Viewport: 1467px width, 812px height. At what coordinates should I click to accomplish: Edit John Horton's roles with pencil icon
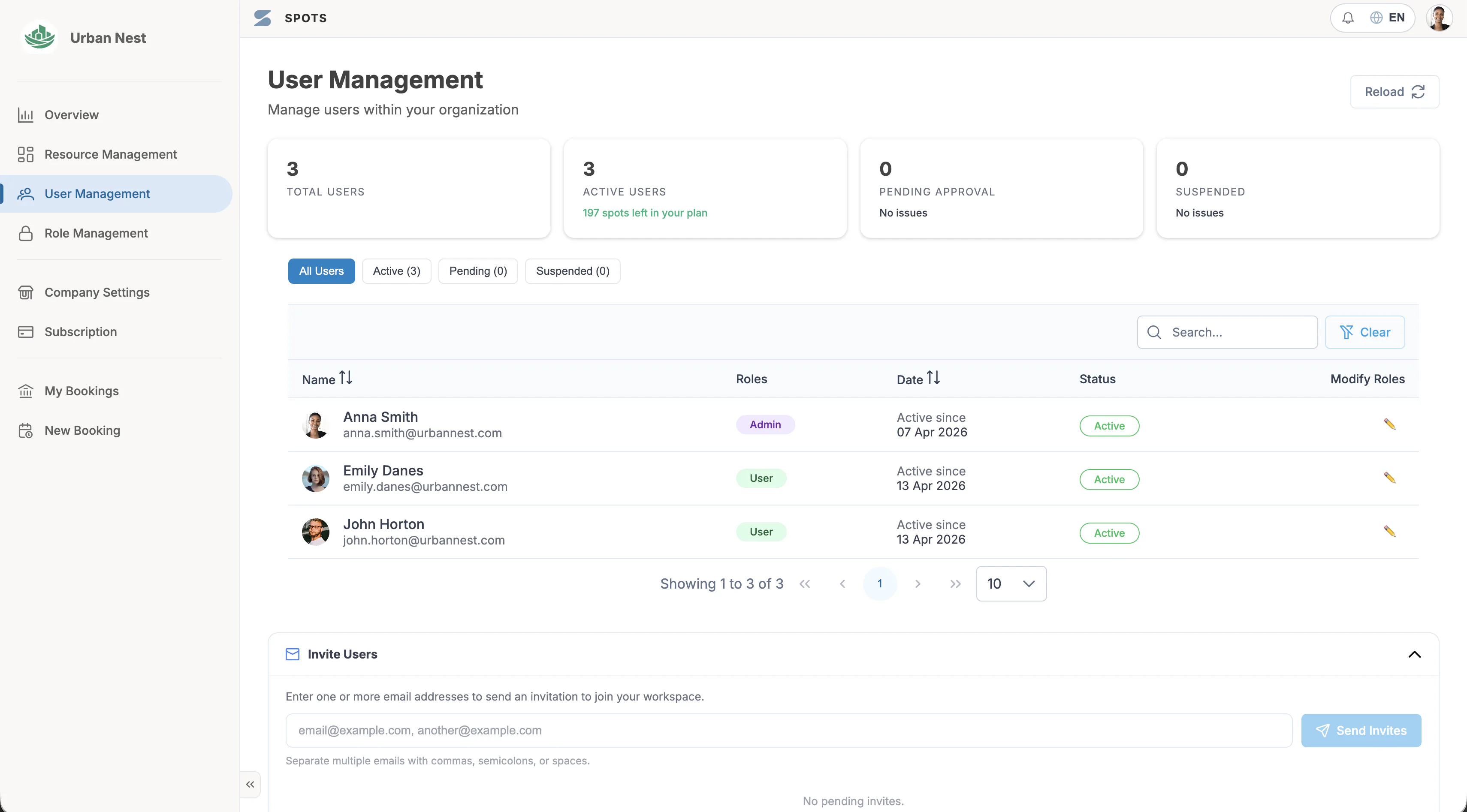1389,532
